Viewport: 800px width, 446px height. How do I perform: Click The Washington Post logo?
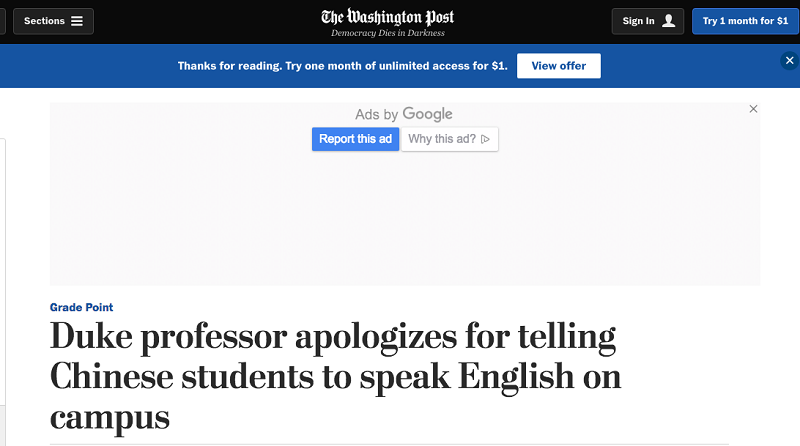tap(388, 17)
